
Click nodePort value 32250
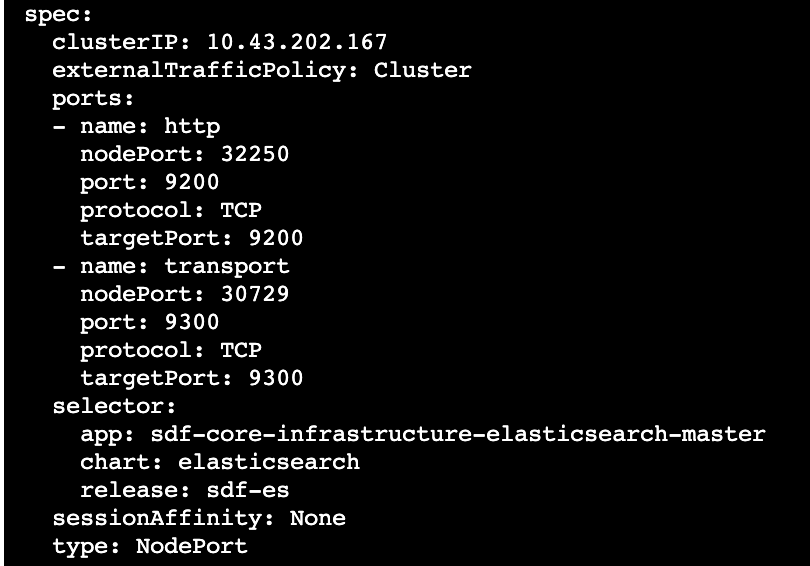pyautogui.click(x=255, y=154)
